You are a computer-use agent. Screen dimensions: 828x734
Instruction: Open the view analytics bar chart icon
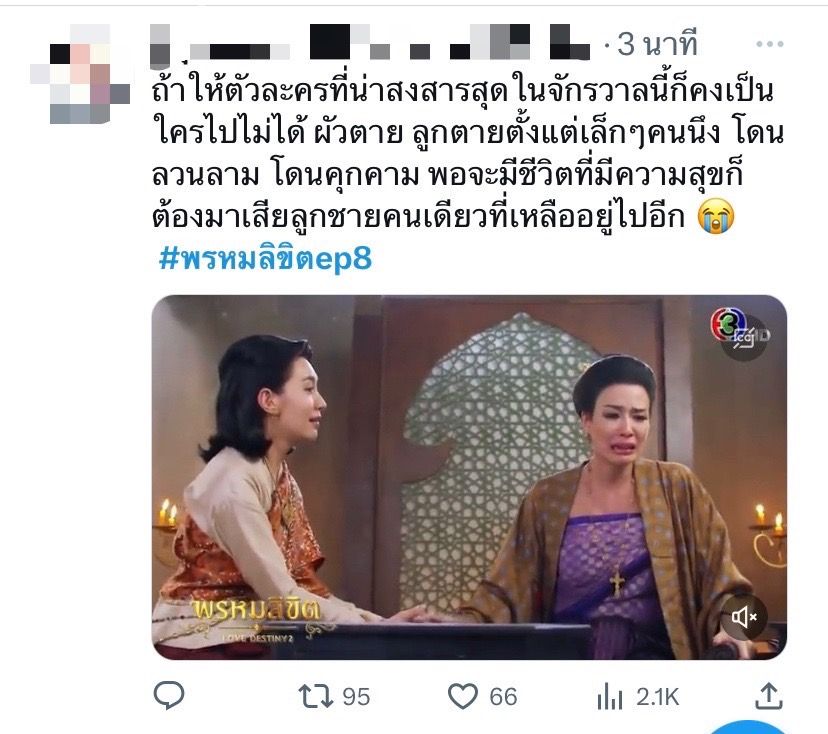[x=609, y=696]
